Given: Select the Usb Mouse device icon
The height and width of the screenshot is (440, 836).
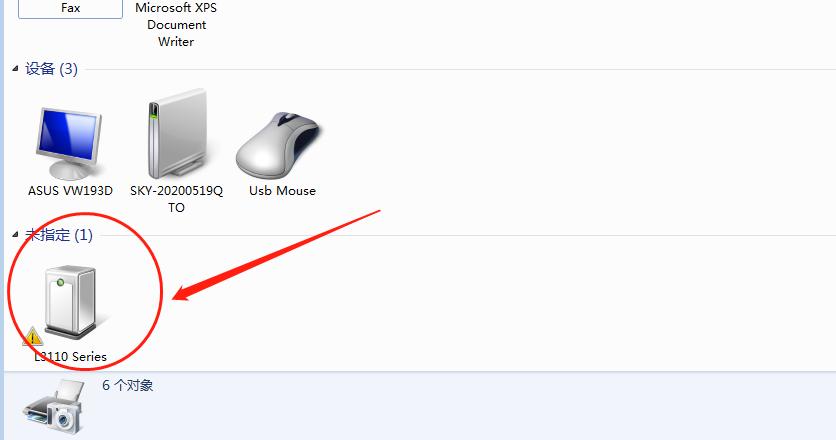Looking at the screenshot, I should coord(278,145).
